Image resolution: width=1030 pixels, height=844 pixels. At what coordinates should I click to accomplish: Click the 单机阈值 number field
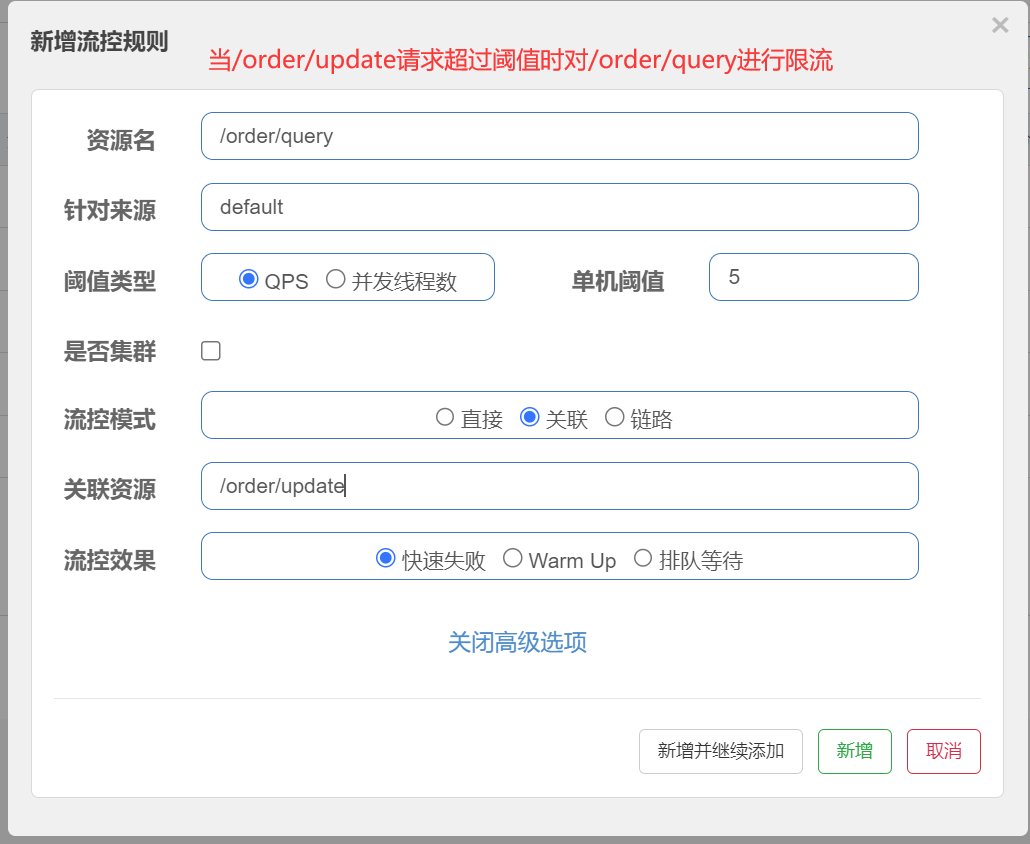point(812,277)
